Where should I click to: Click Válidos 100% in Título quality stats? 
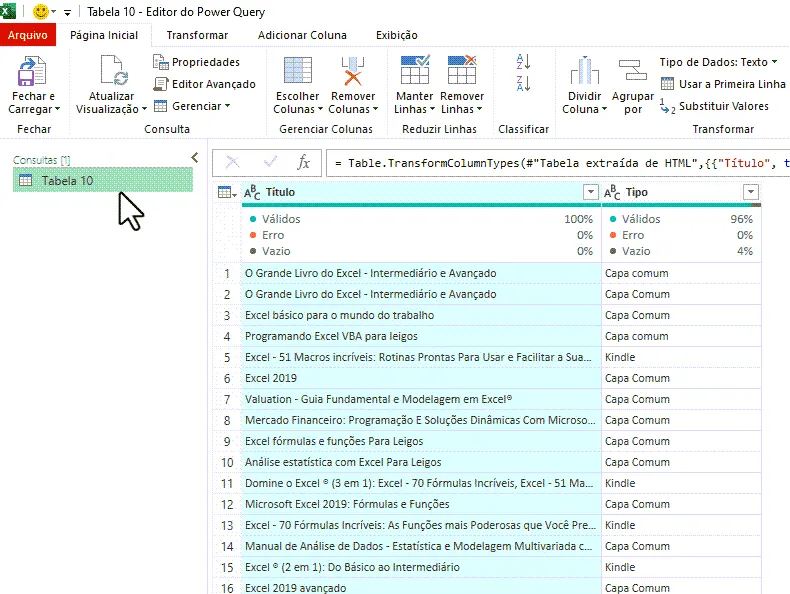(x=421, y=219)
